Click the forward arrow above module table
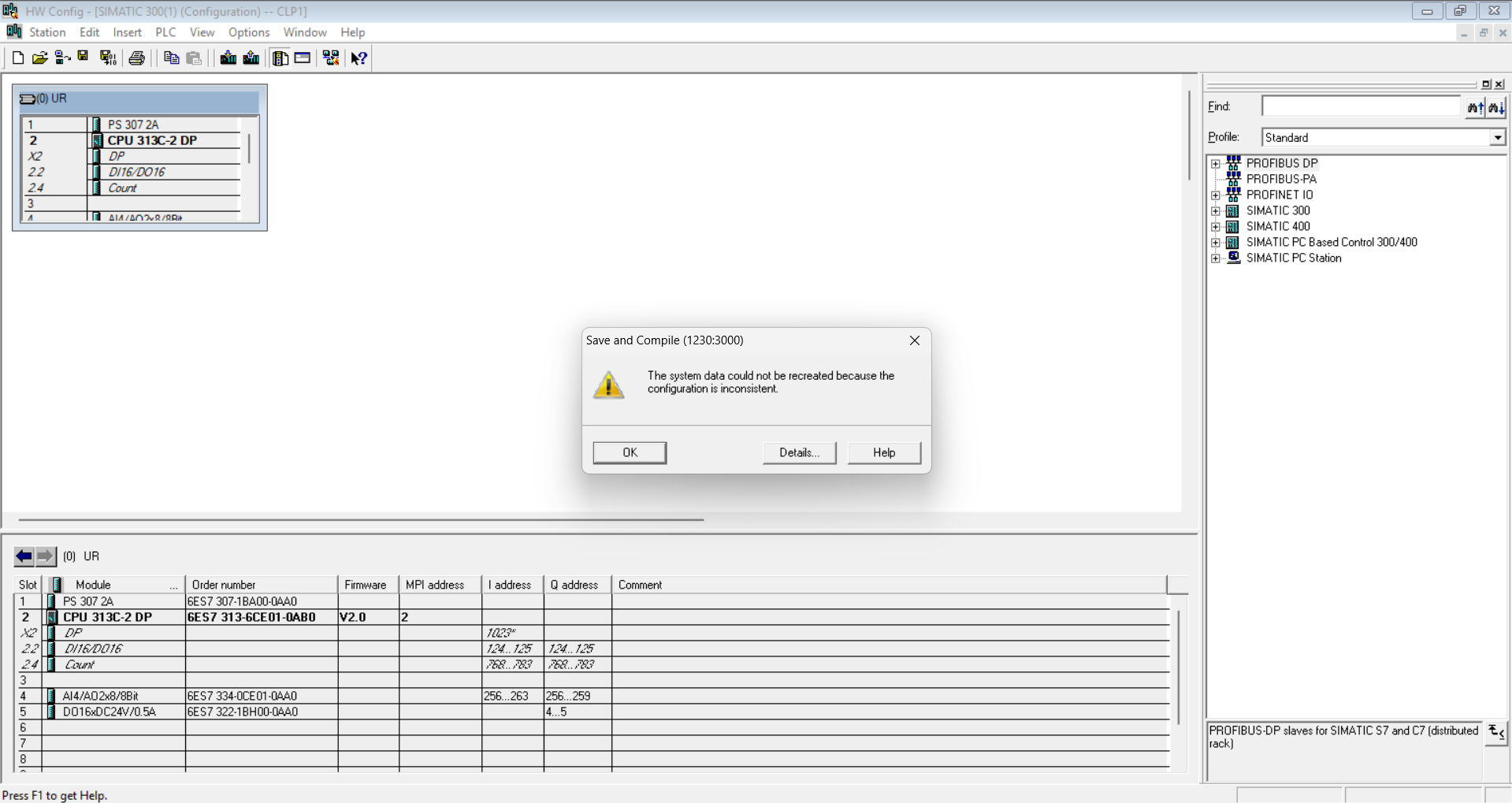The height and width of the screenshot is (803, 1512). coord(46,556)
